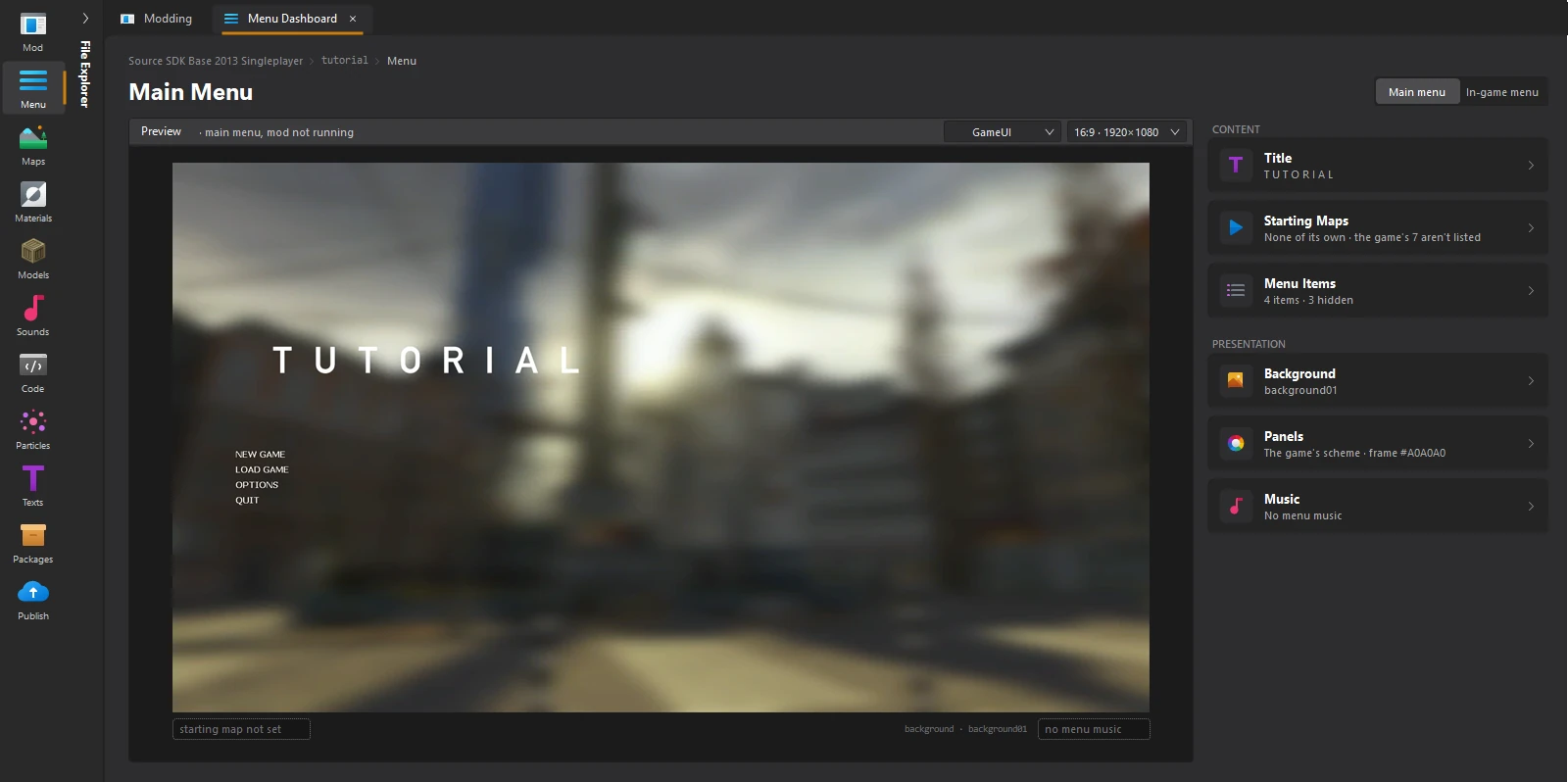Viewport: 1568px width, 782px height.
Task: Click the 'starting map not set' button
Action: coord(241,729)
